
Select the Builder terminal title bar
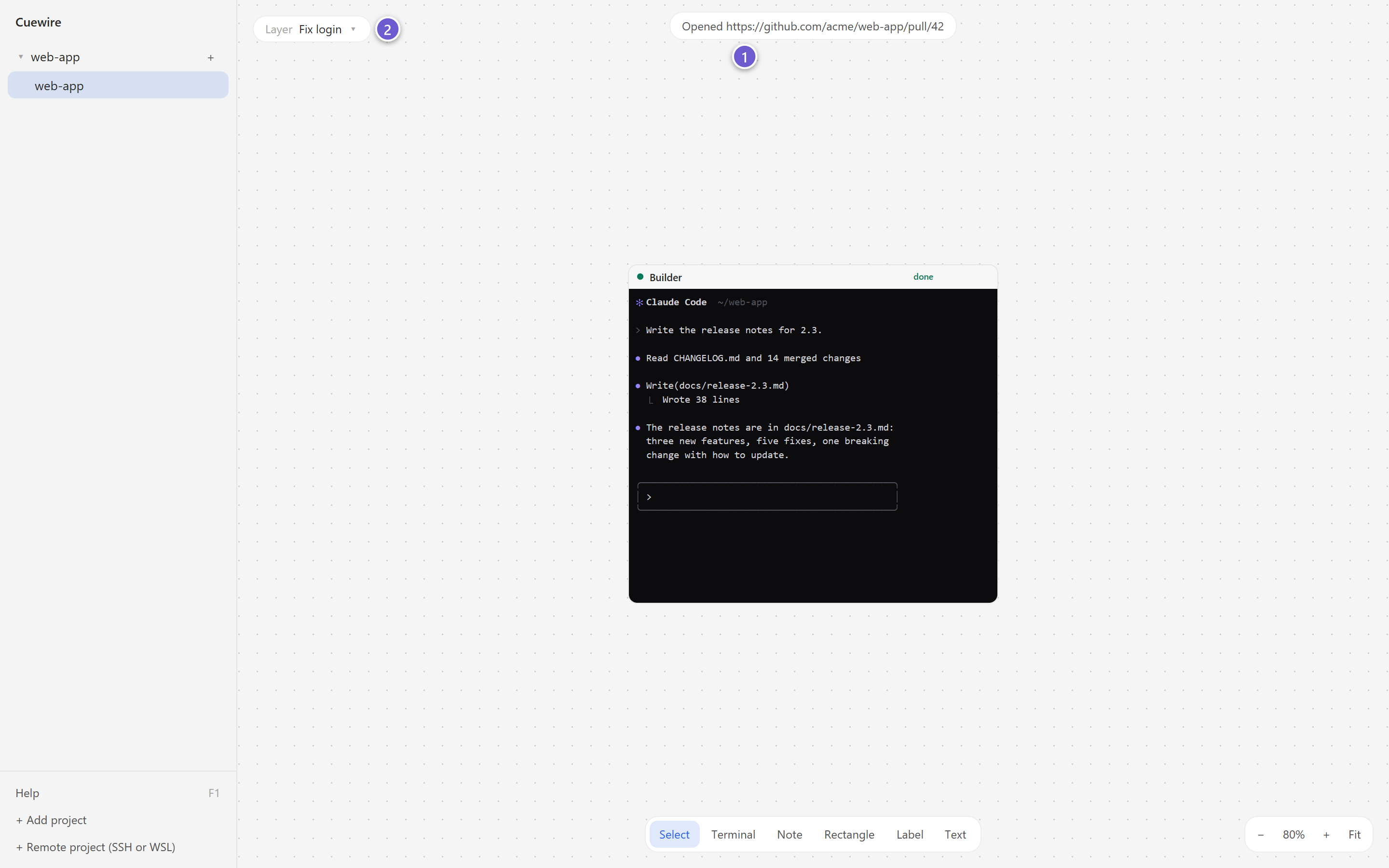point(812,277)
